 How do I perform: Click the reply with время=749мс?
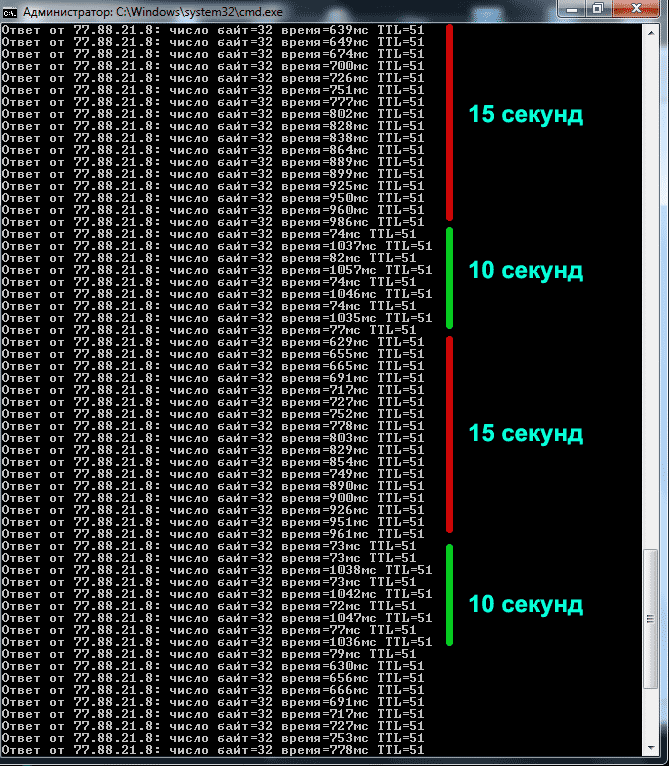tap(213, 474)
